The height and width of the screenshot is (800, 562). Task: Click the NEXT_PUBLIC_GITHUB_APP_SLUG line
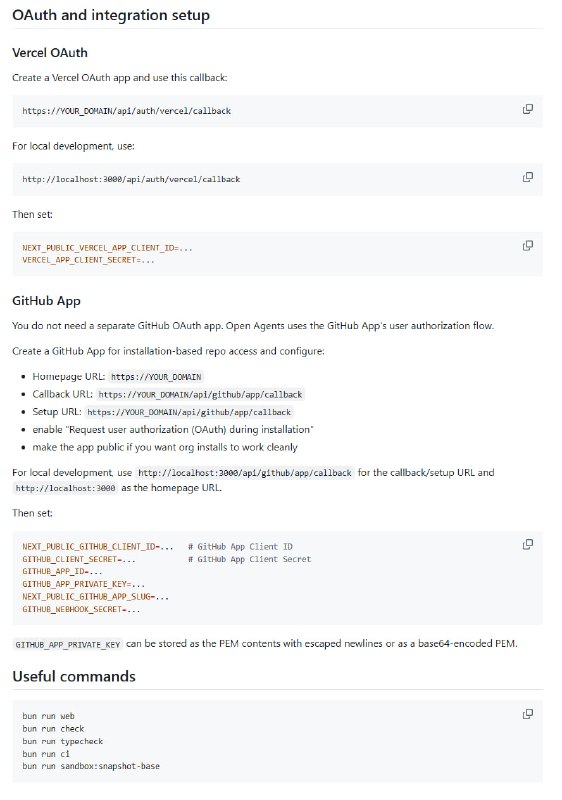pos(95,596)
